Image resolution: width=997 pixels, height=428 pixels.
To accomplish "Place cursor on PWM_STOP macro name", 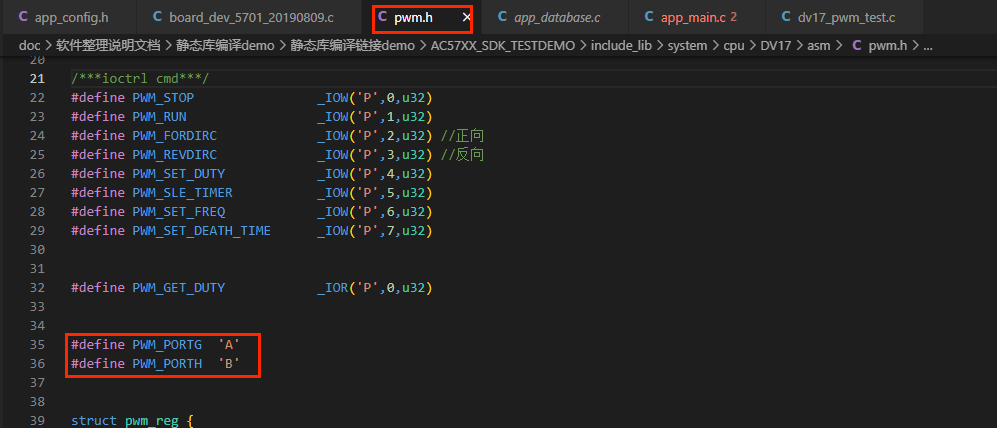I will click(x=163, y=98).
